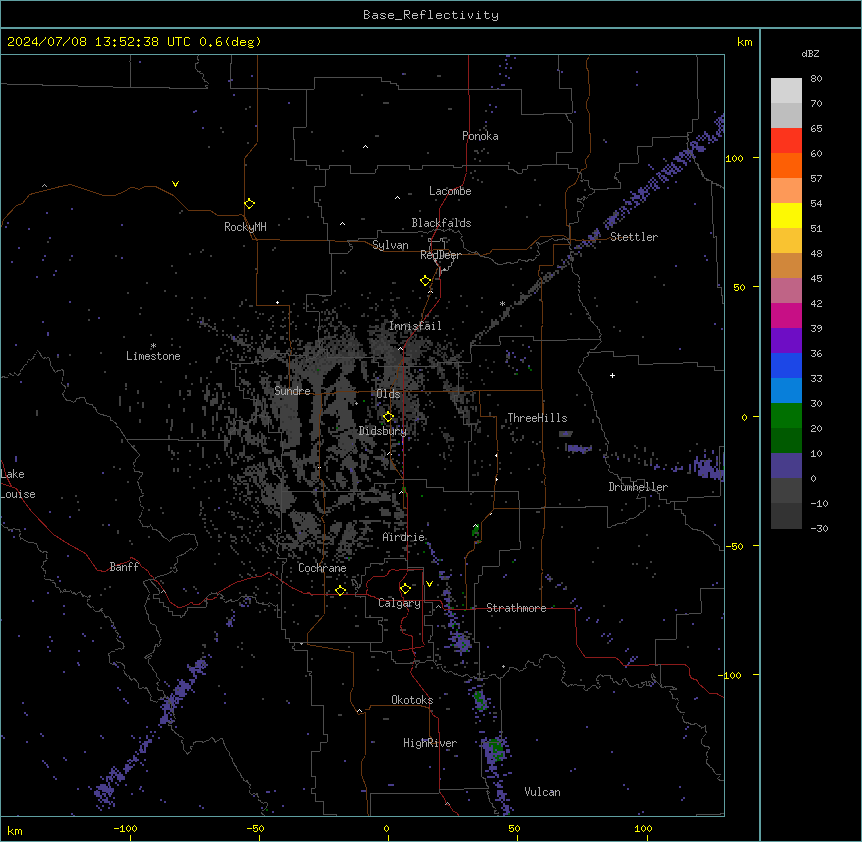862x842 pixels.
Task: Click the light gray 70-80 dBZ swatch
Action: click(786, 91)
